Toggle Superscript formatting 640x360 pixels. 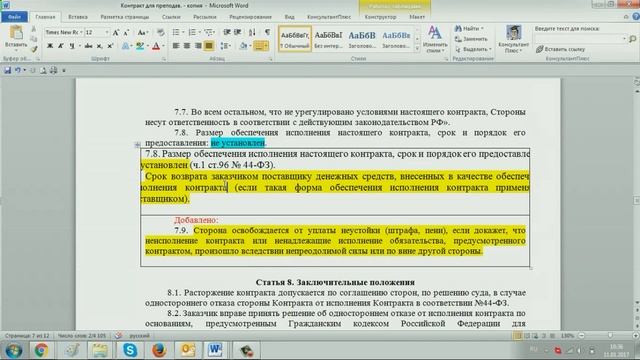pyautogui.click(x=110, y=46)
